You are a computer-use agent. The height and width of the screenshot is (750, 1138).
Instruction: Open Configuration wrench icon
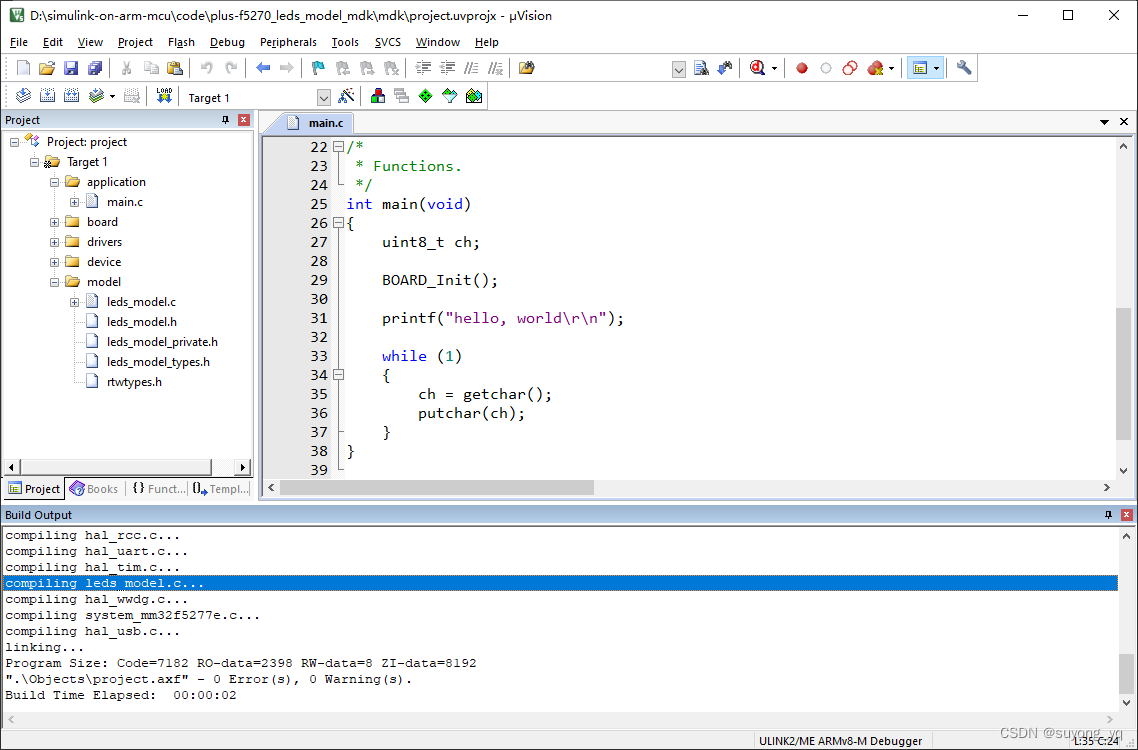tap(963, 68)
